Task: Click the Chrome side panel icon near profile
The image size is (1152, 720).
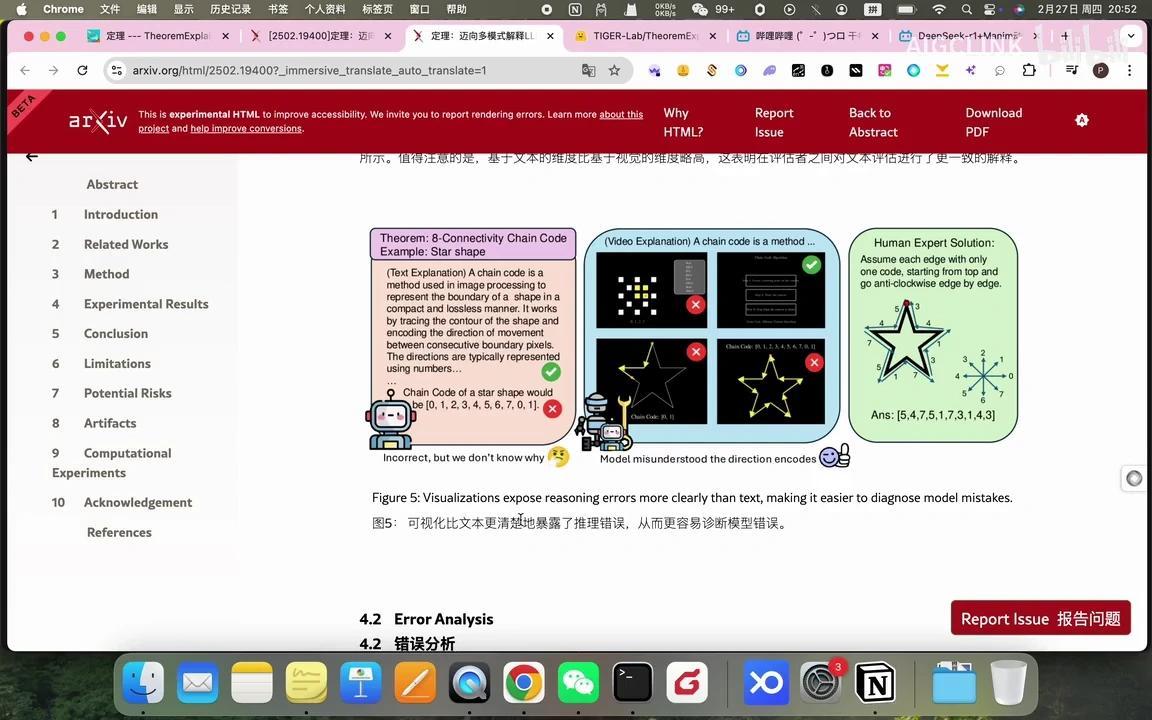Action: tap(1071, 71)
